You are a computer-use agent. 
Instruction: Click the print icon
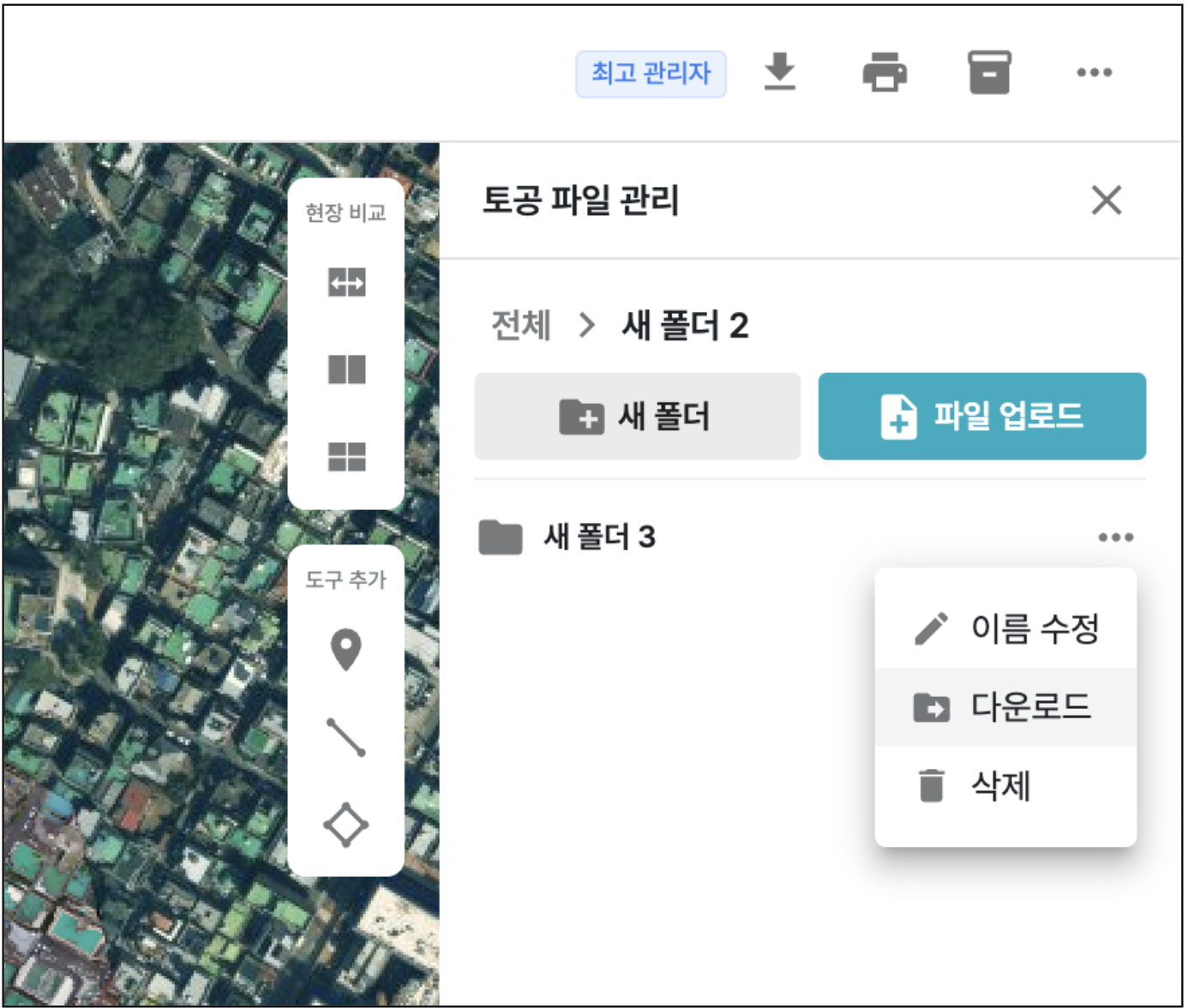click(885, 72)
